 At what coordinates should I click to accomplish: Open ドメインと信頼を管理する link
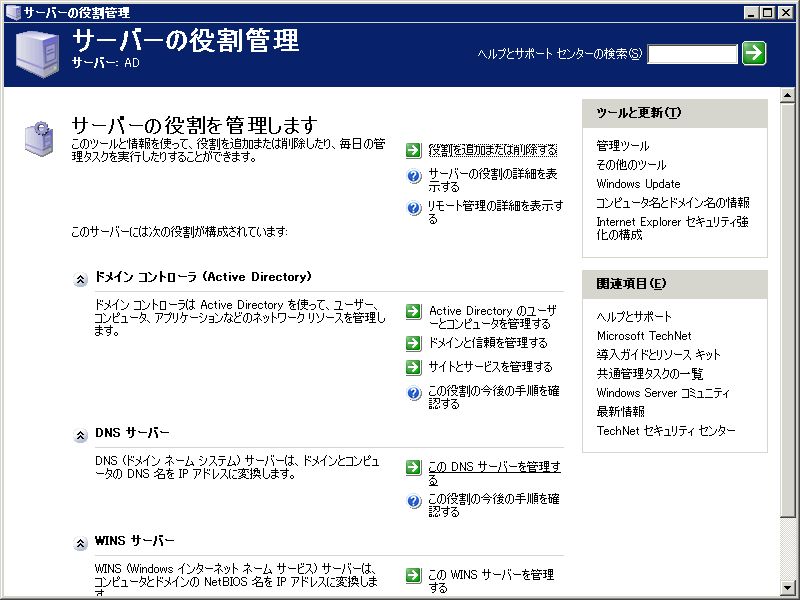coord(488,343)
